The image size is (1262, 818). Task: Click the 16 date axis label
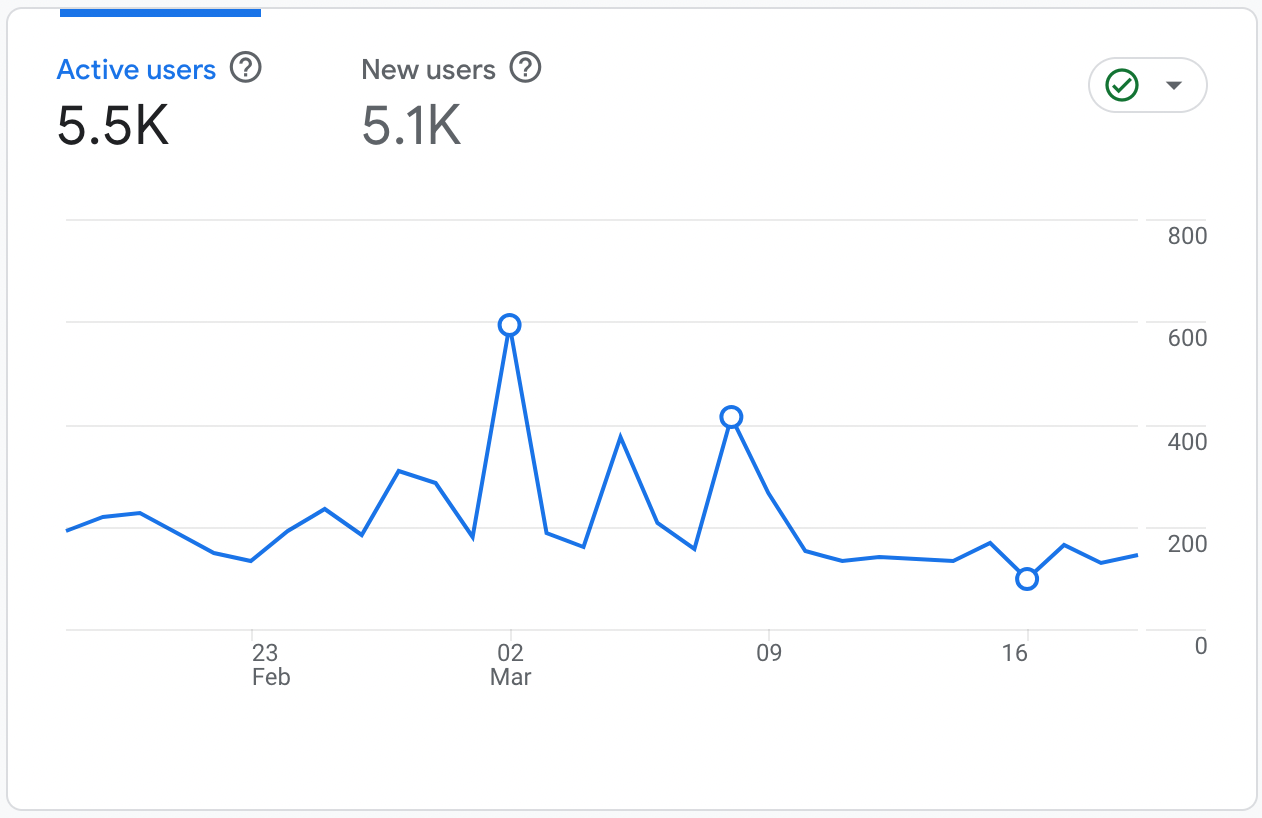1015,654
